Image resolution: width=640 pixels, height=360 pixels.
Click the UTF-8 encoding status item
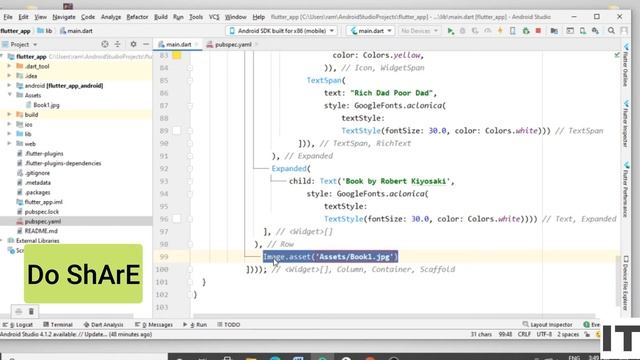pos(544,334)
